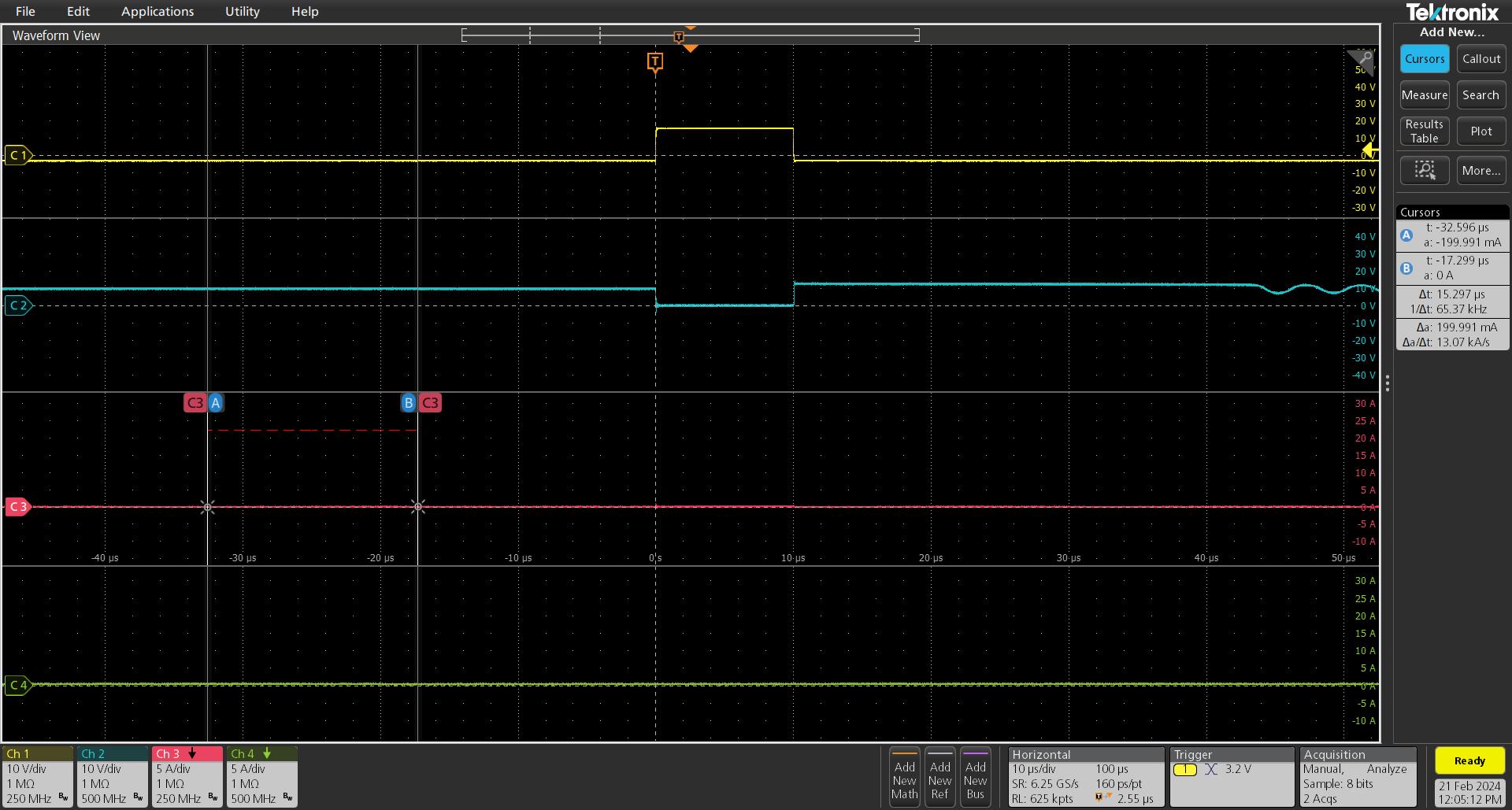Select the C1 channel handle
The image size is (1512, 810).
(18, 155)
